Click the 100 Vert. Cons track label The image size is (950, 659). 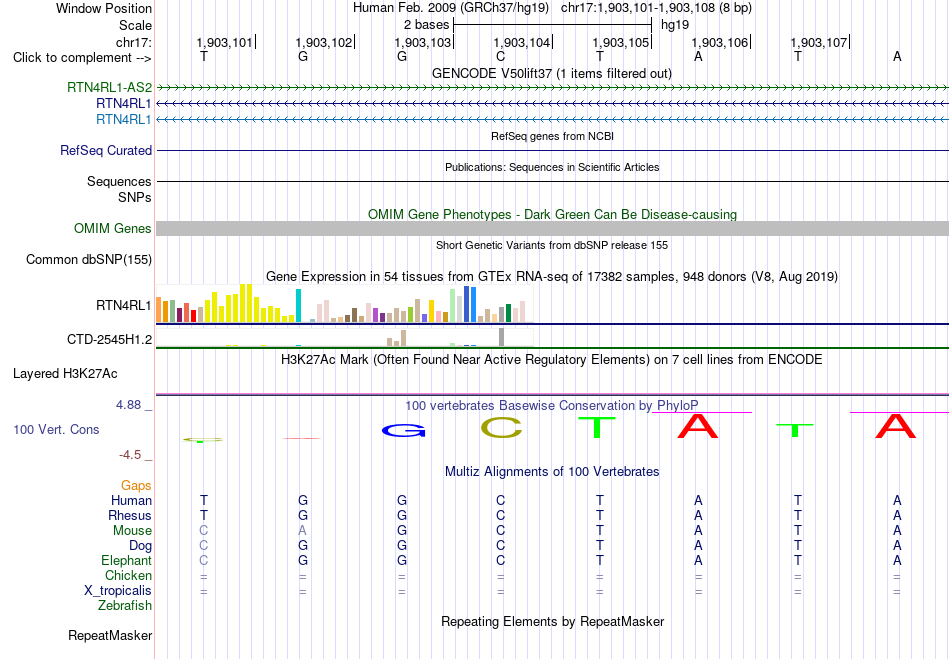click(56, 429)
